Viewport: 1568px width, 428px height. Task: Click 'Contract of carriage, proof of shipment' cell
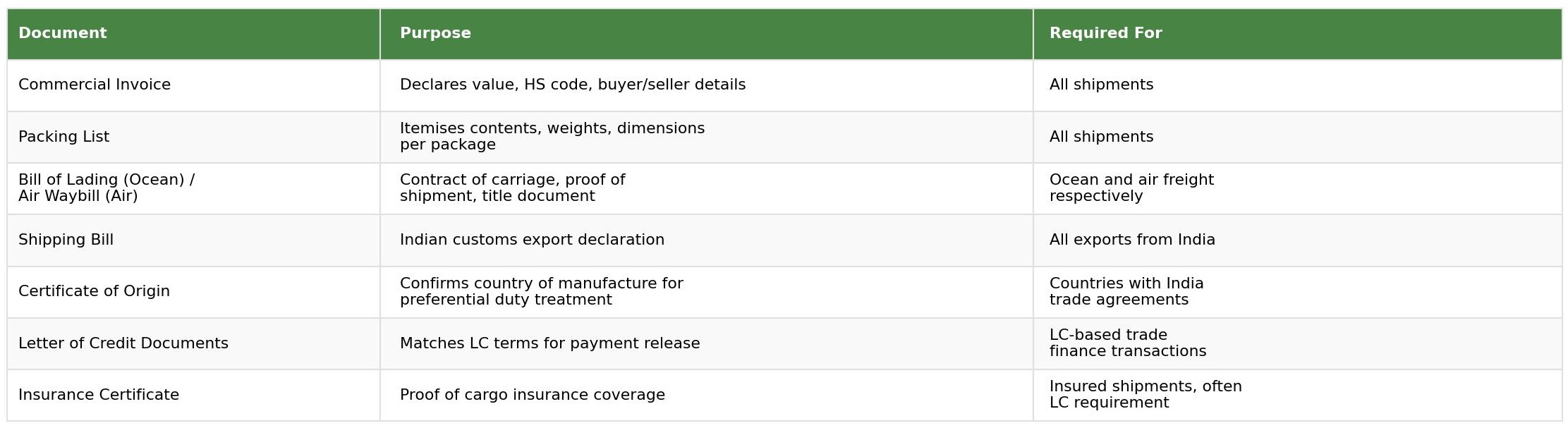pyautogui.click(x=707, y=188)
